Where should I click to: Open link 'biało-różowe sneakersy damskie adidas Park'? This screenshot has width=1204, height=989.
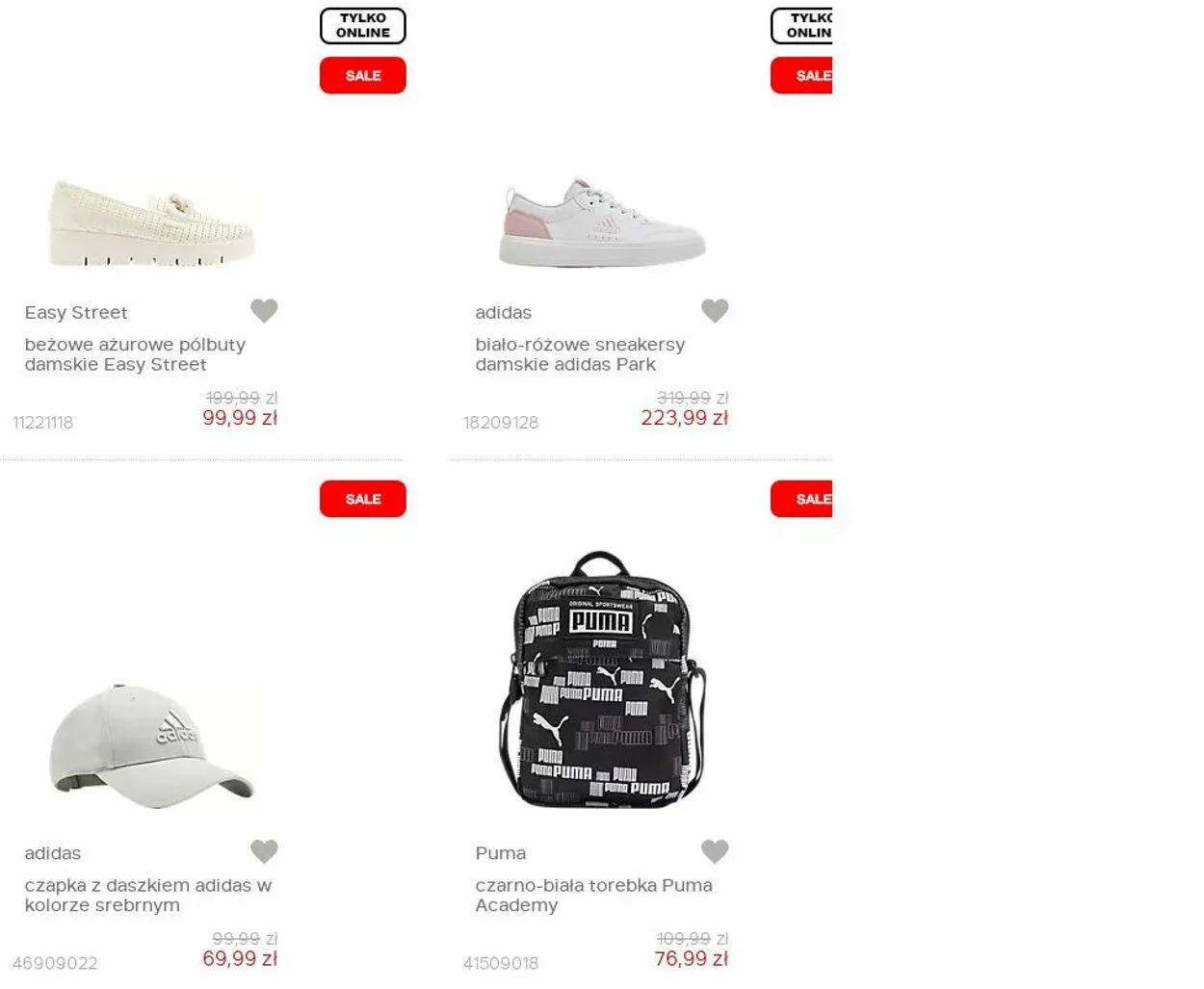[x=580, y=354]
